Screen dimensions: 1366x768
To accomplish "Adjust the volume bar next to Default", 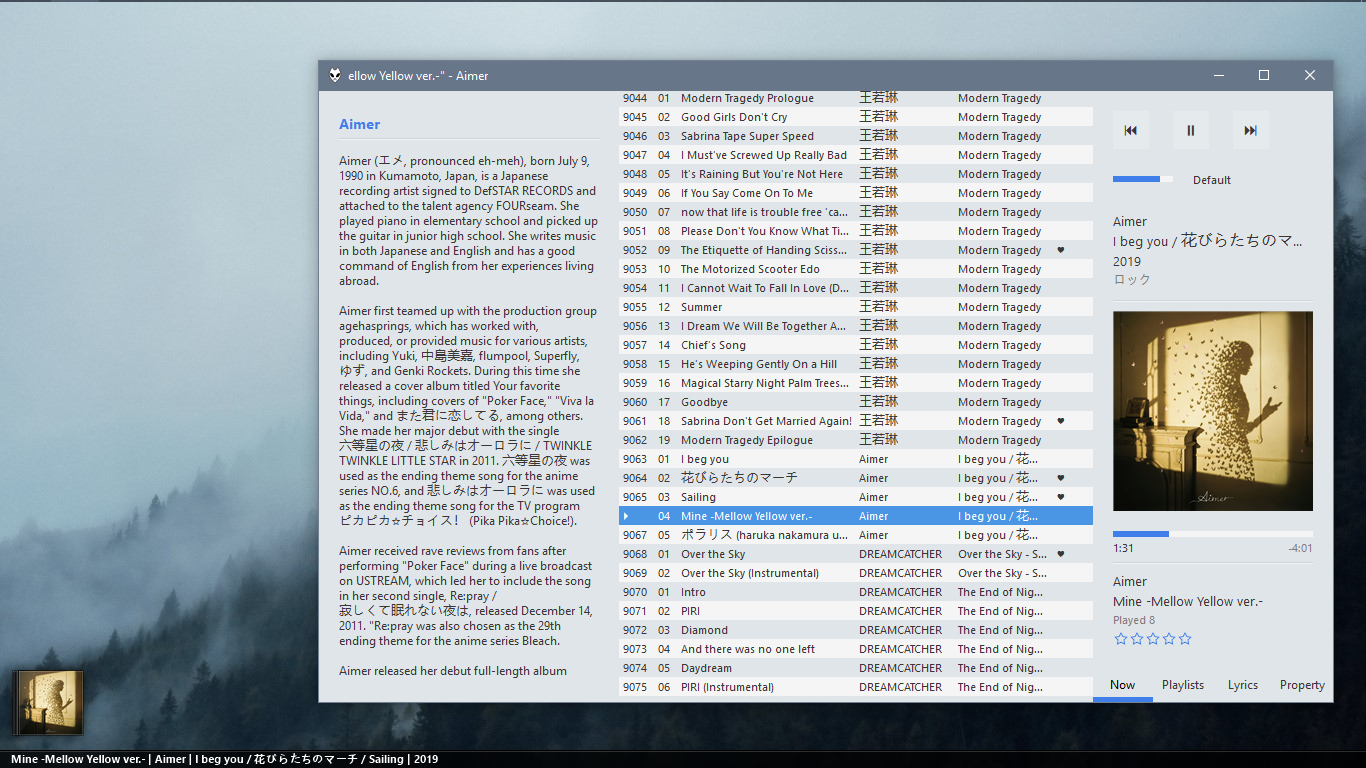I will (1143, 180).
